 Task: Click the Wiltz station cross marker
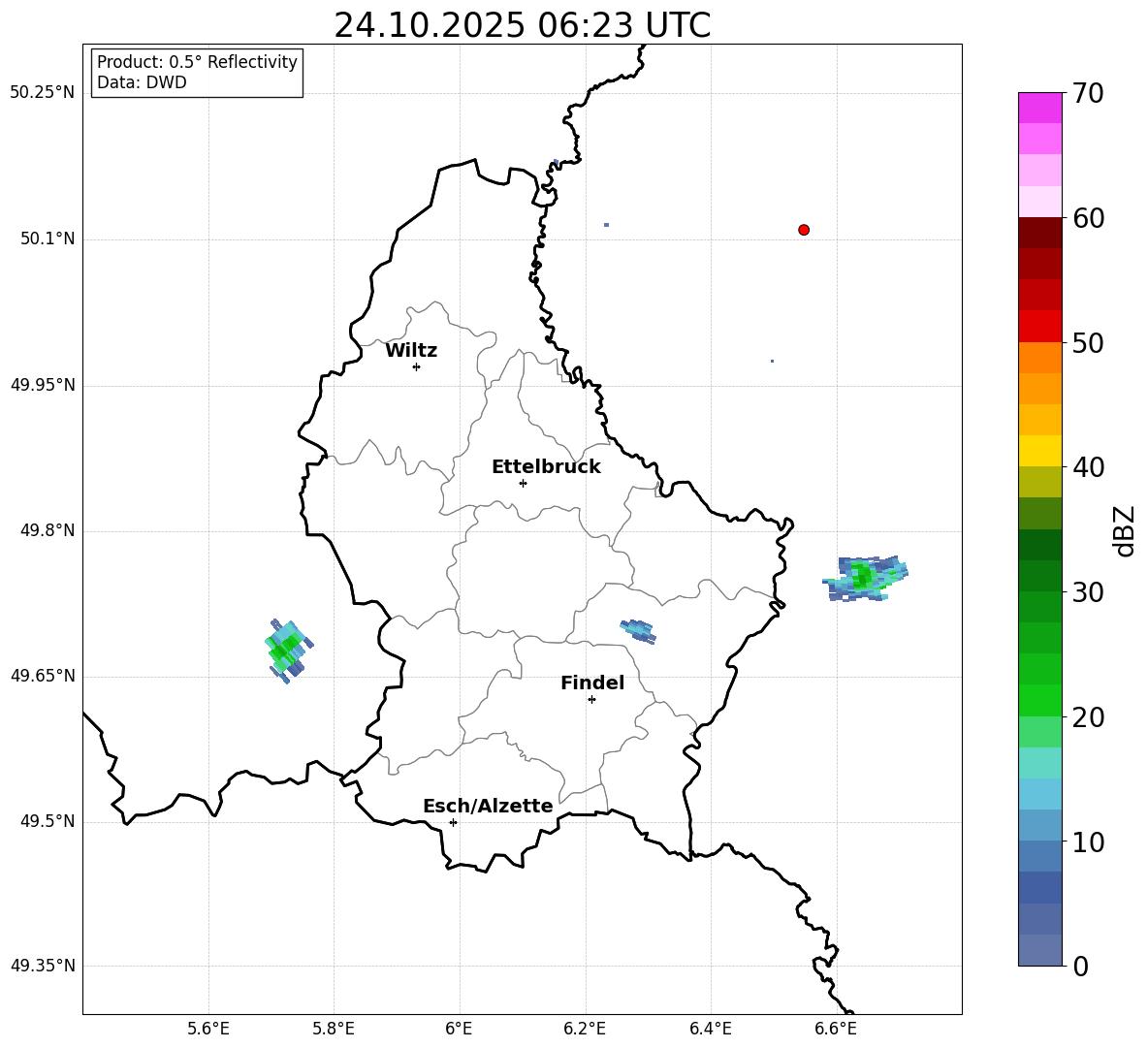[x=416, y=366]
